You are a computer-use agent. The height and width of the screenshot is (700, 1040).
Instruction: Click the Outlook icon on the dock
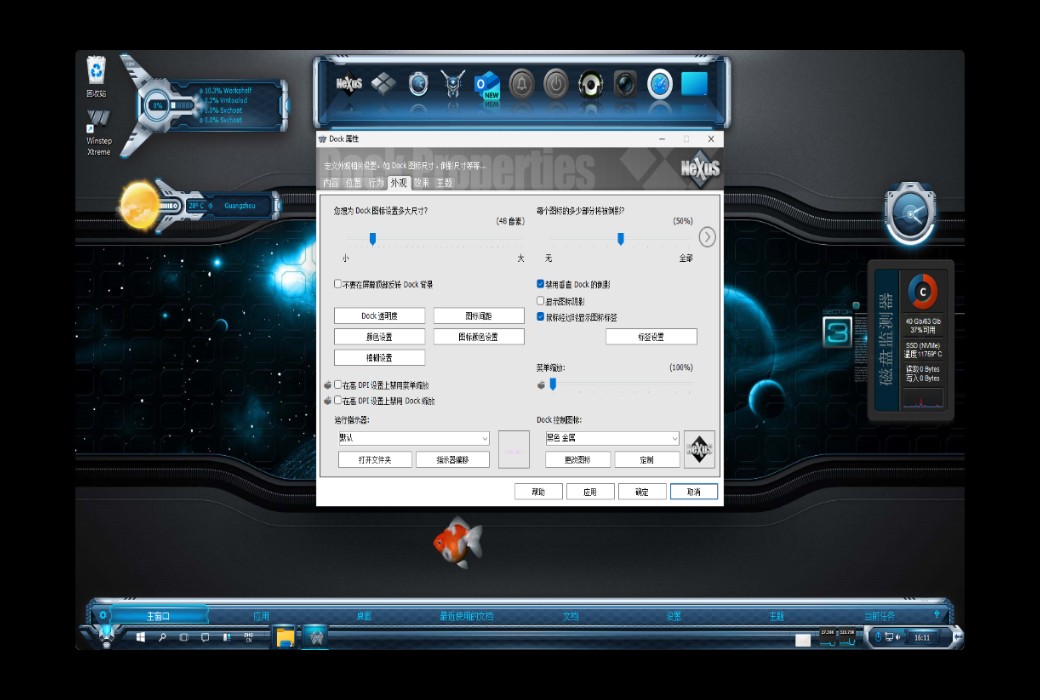click(x=486, y=84)
